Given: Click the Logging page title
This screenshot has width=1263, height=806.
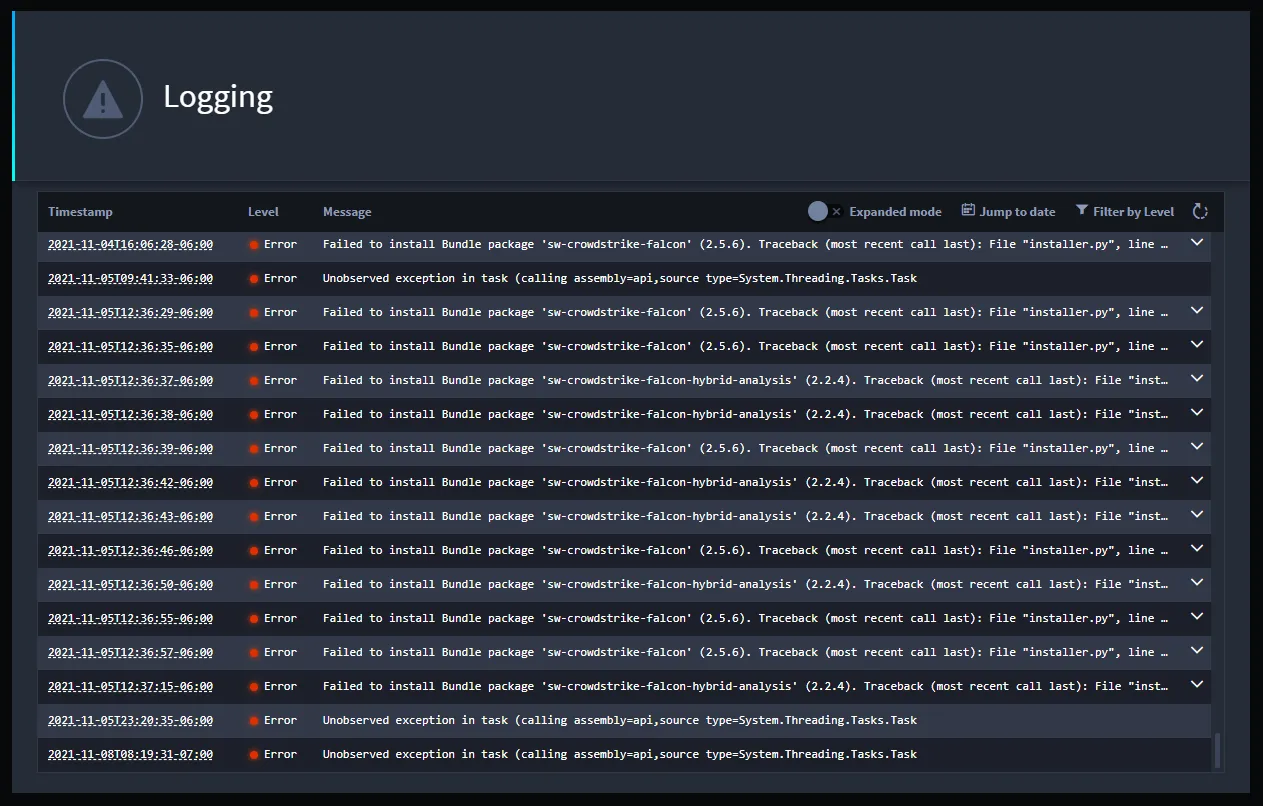Looking at the screenshot, I should [218, 97].
